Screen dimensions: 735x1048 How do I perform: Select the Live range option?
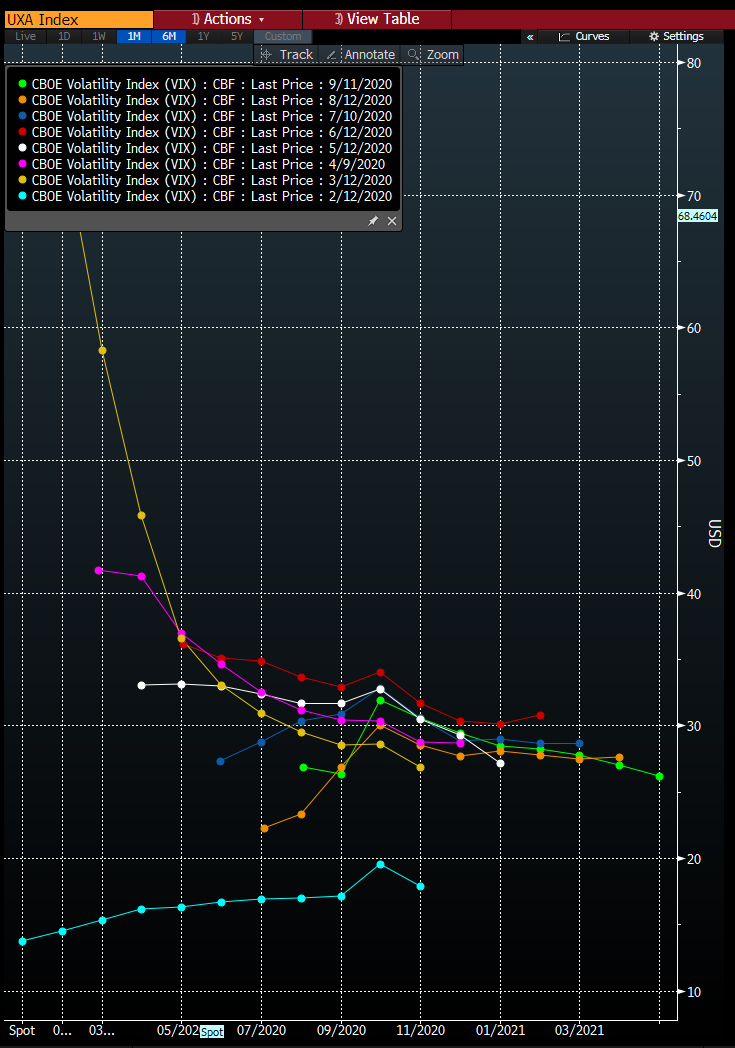[x=25, y=36]
